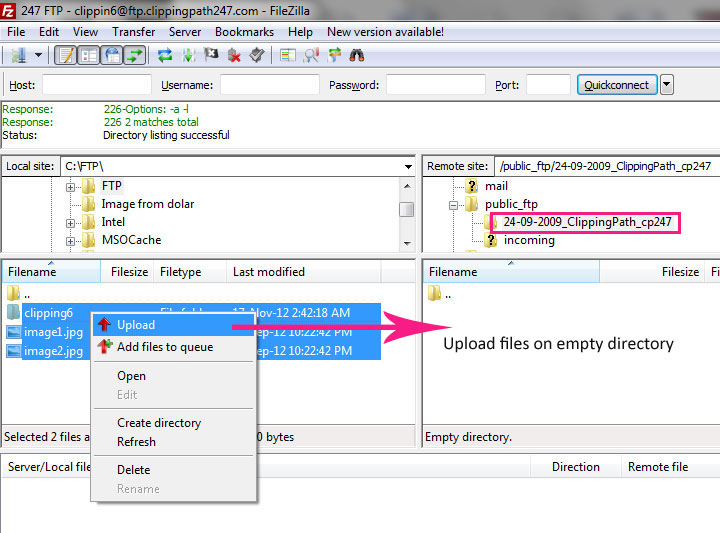
Task: Open the Site Manager icon
Action: tap(18, 56)
